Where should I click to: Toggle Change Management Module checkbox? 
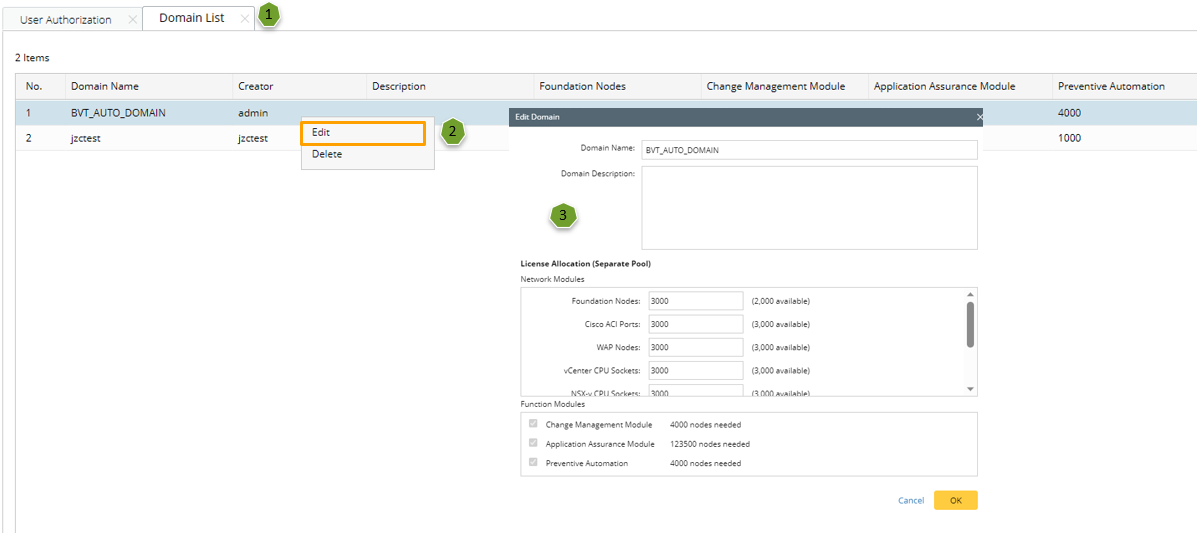(x=533, y=424)
